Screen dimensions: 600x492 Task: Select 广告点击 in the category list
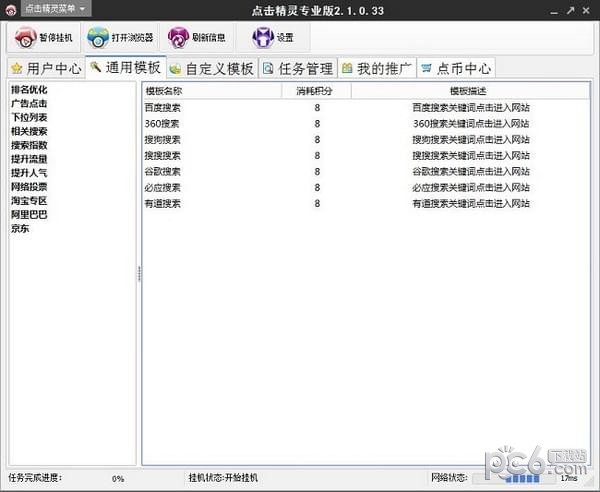[29, 103]
